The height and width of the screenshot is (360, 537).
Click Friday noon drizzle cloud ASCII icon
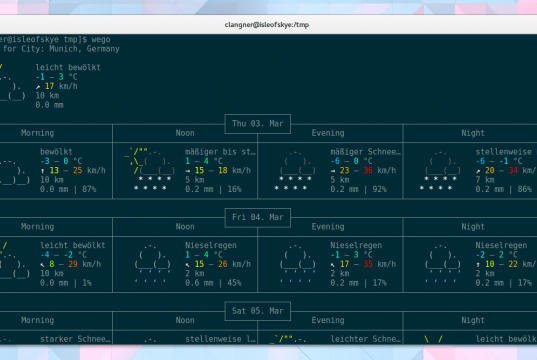tap(152, 263)
